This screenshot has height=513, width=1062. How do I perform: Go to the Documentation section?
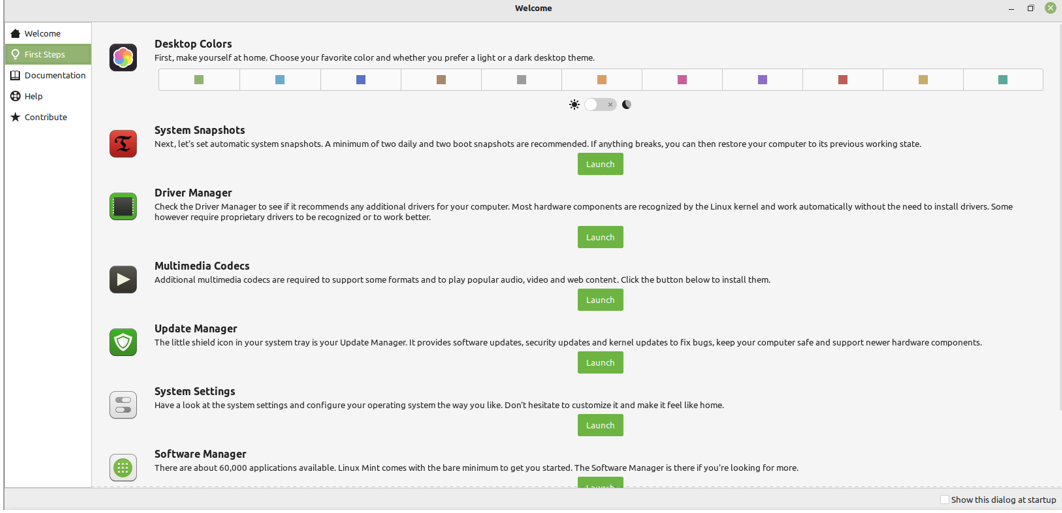point(47,75)
